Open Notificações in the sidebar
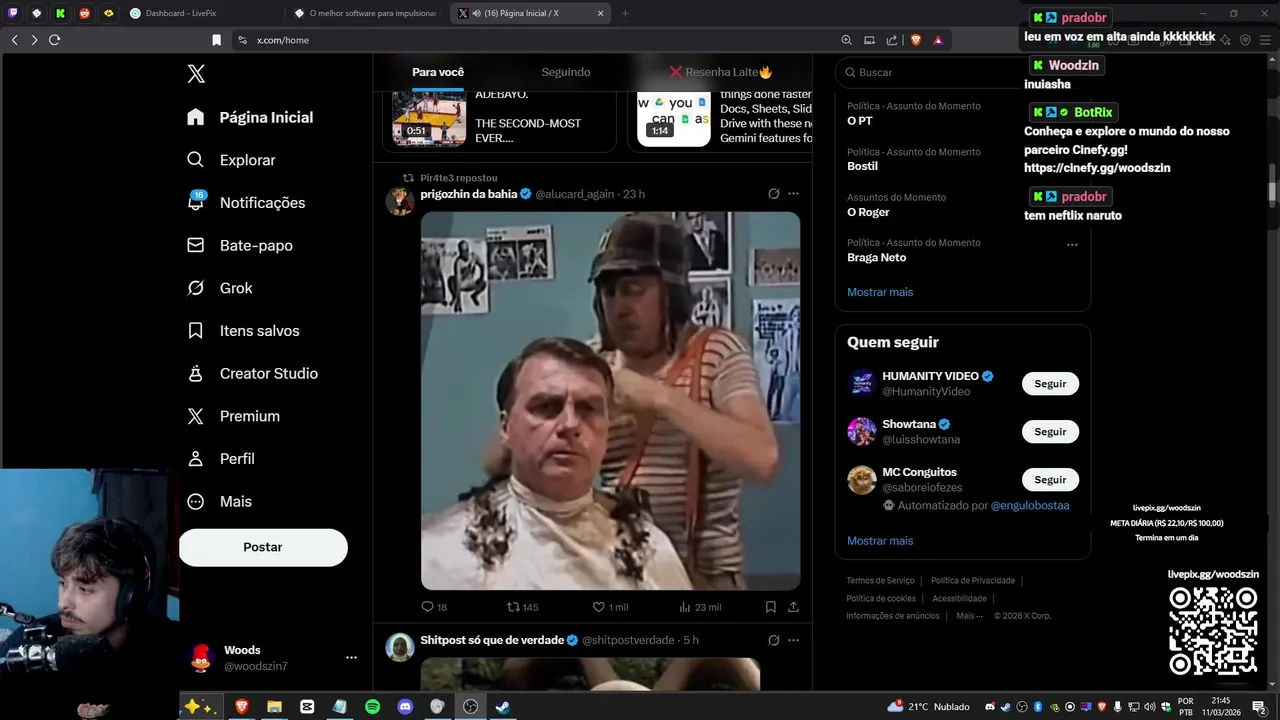This screenshot has width=1280, height=720. coord(247,203)
